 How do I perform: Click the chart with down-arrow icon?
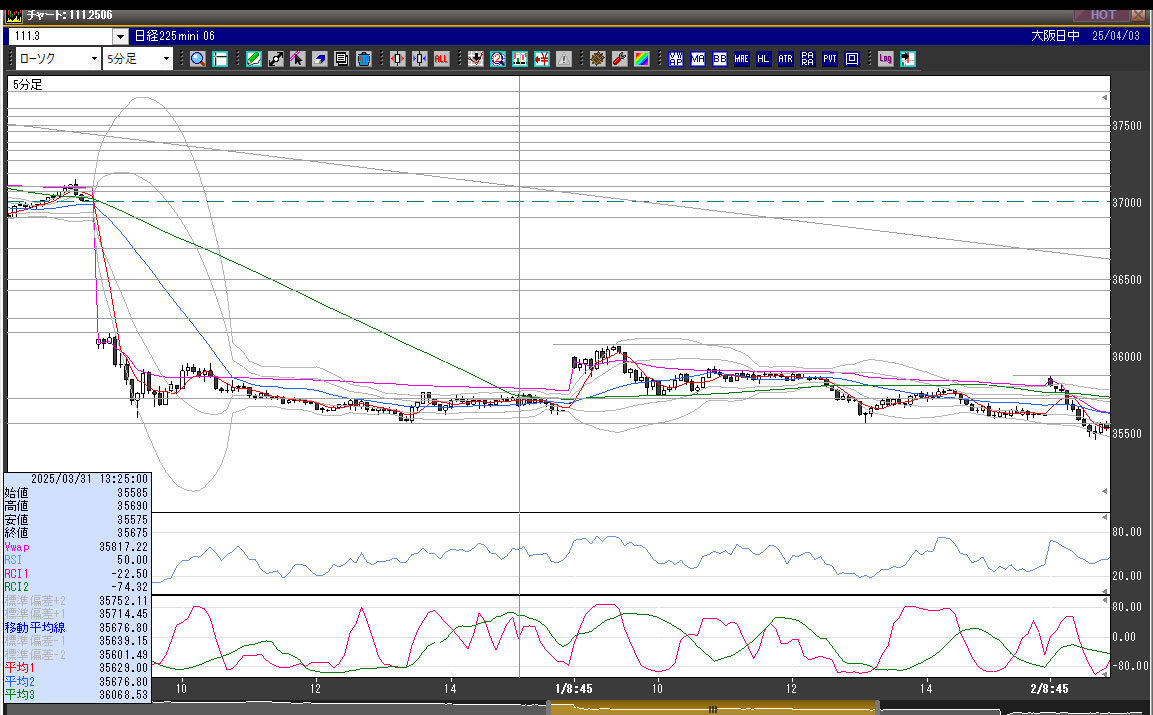(476, 59)
